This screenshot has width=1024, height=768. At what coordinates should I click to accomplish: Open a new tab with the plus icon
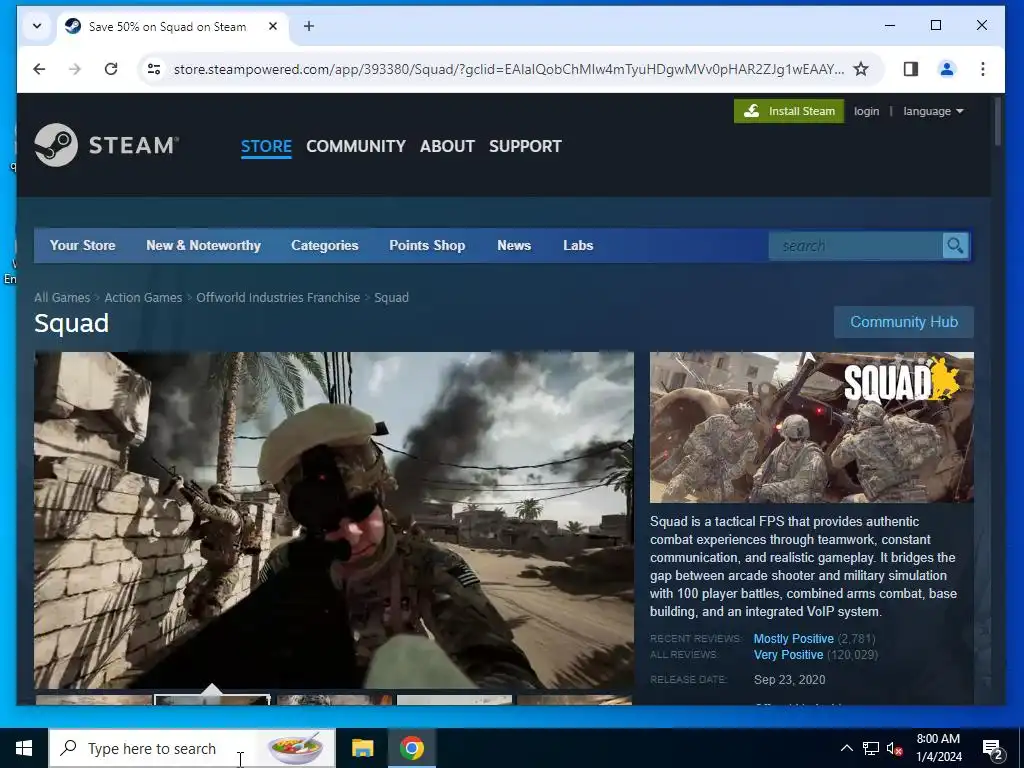point(309,26)
